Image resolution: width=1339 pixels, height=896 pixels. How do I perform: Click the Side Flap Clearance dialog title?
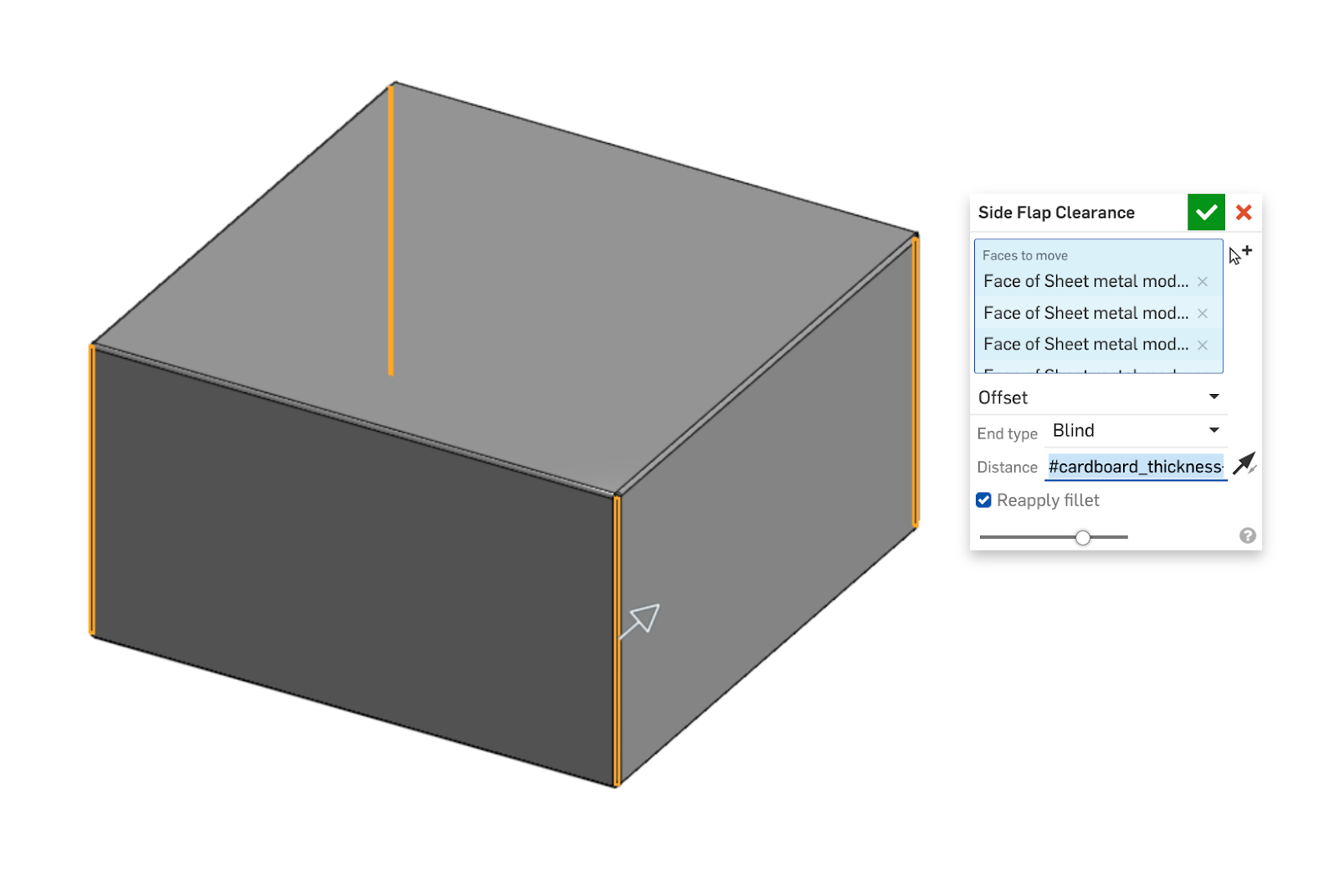pyautogui.click(x=1056, y=212)
